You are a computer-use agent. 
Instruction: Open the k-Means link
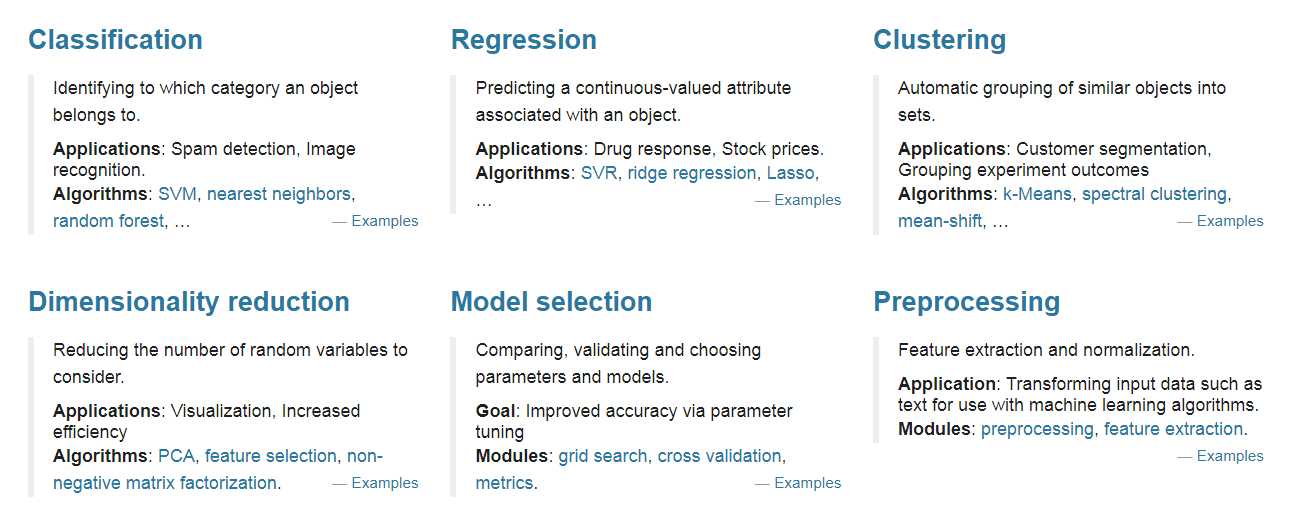[1037, 194]
